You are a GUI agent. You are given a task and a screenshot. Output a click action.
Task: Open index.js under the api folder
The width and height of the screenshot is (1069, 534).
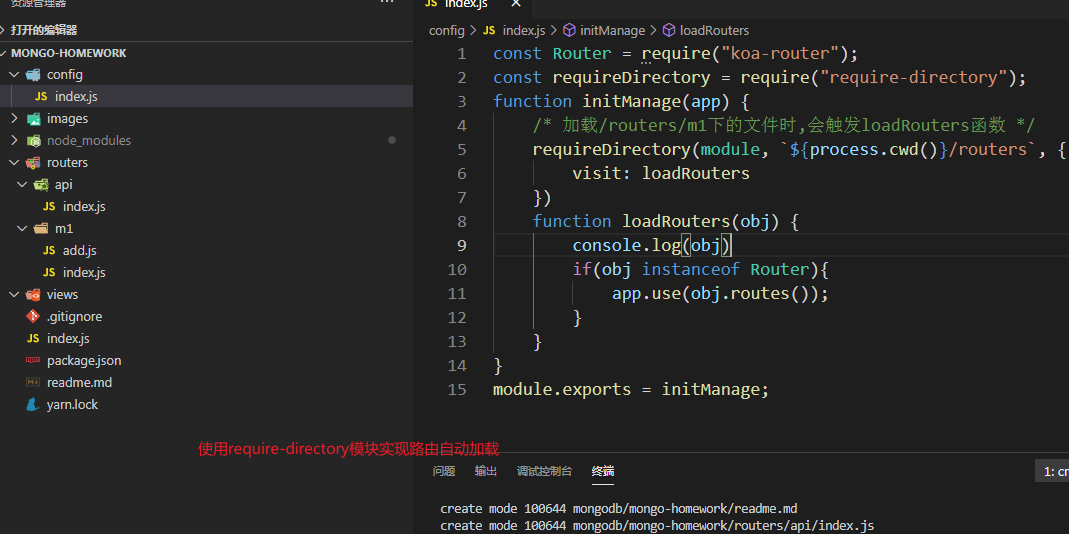click(x=85, y=207)
